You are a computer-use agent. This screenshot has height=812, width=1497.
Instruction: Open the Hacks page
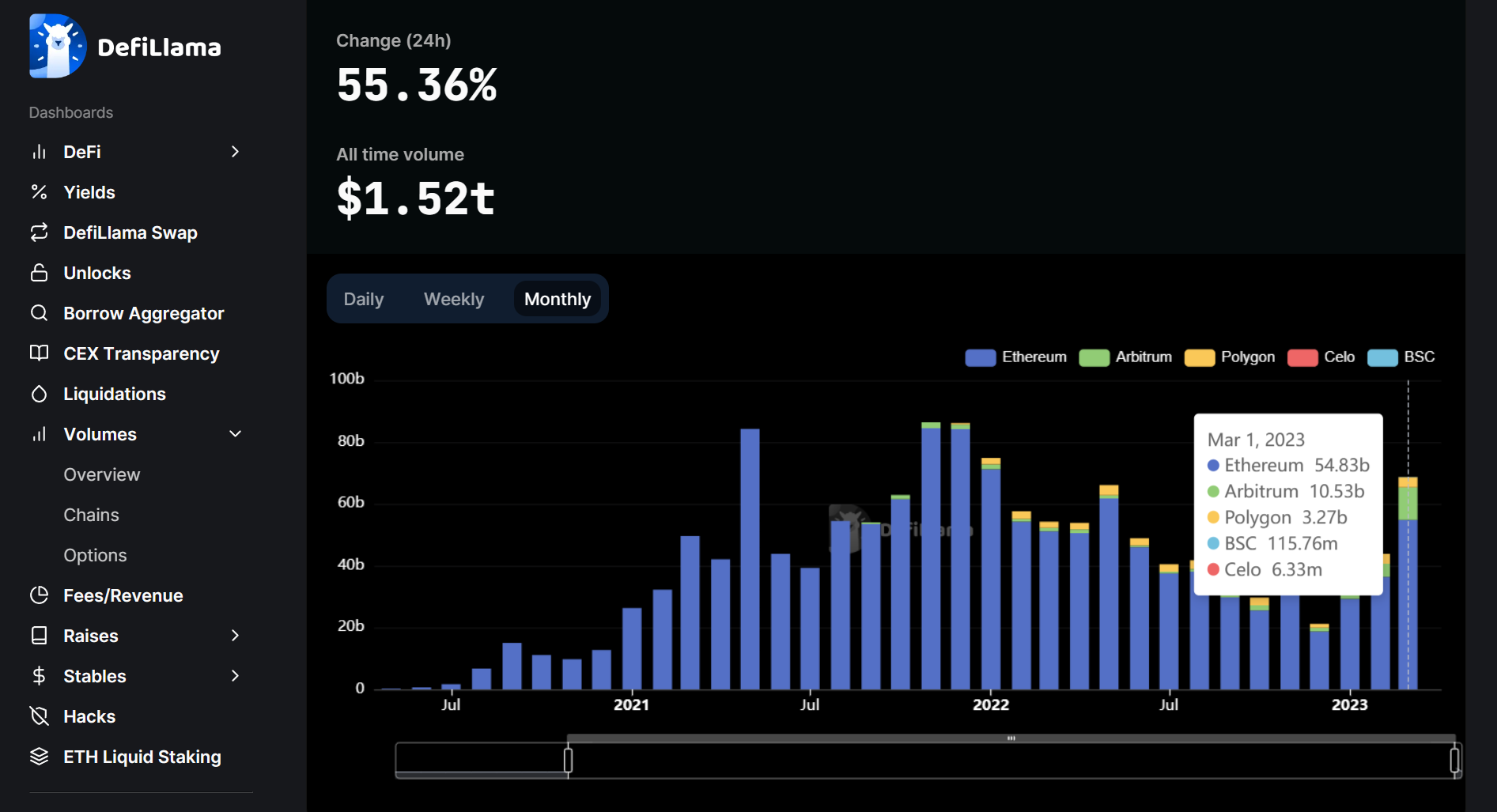89,716
